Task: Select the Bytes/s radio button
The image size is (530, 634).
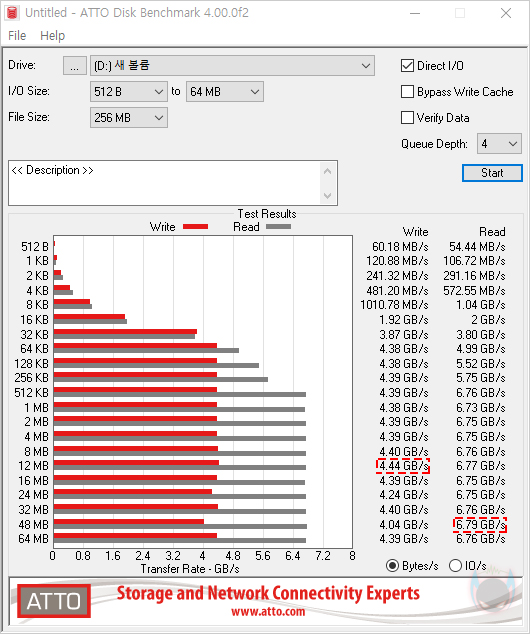Action: click(x=392, y=566)
